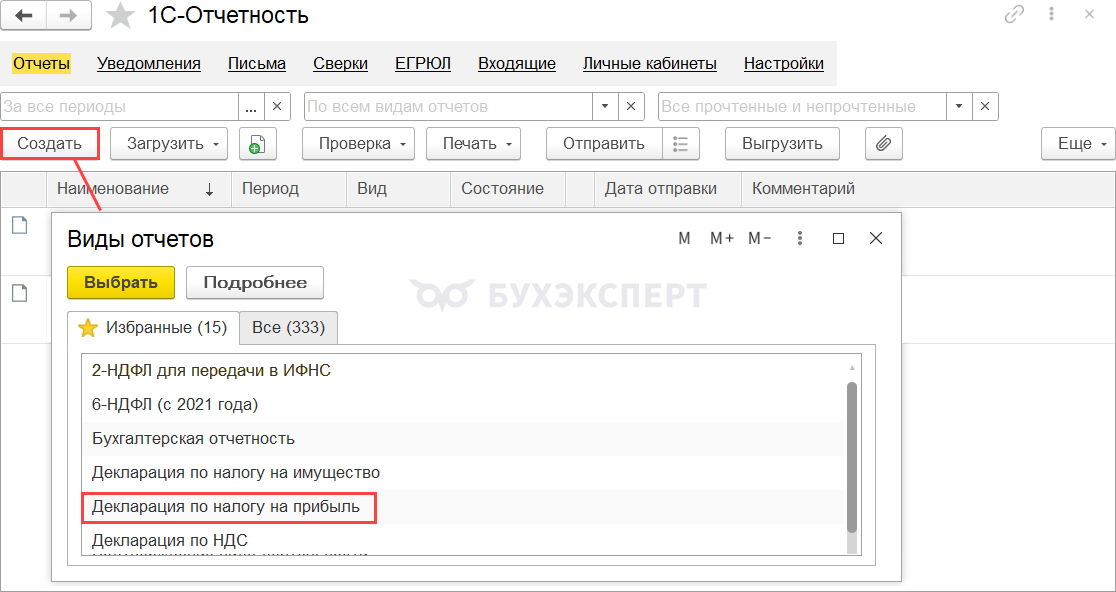Screen dimensions: 1116x592
Task: Click the Выгрузить button
Action: pos(782,144)
